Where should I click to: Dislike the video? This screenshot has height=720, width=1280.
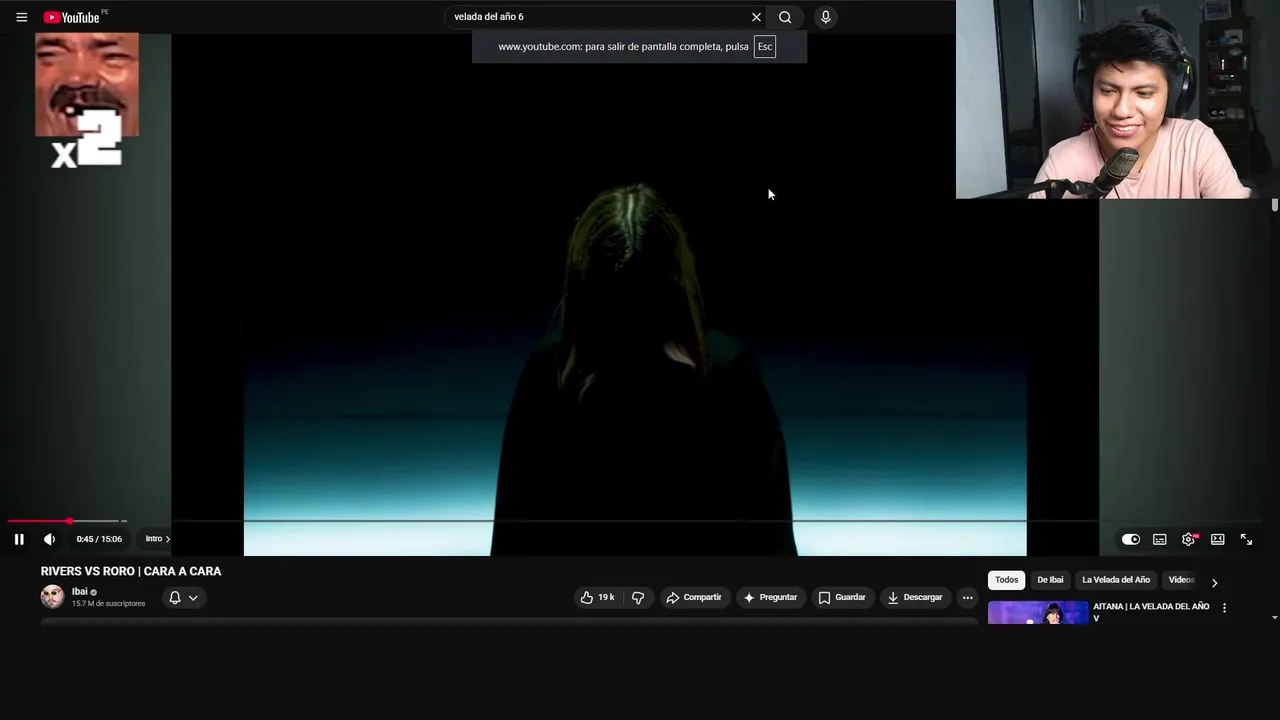[638, 597]
